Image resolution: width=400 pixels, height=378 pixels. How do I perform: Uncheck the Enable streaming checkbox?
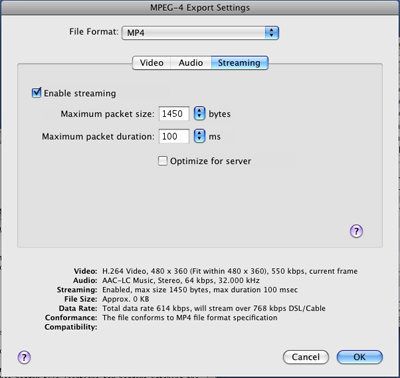coord(36,93)
